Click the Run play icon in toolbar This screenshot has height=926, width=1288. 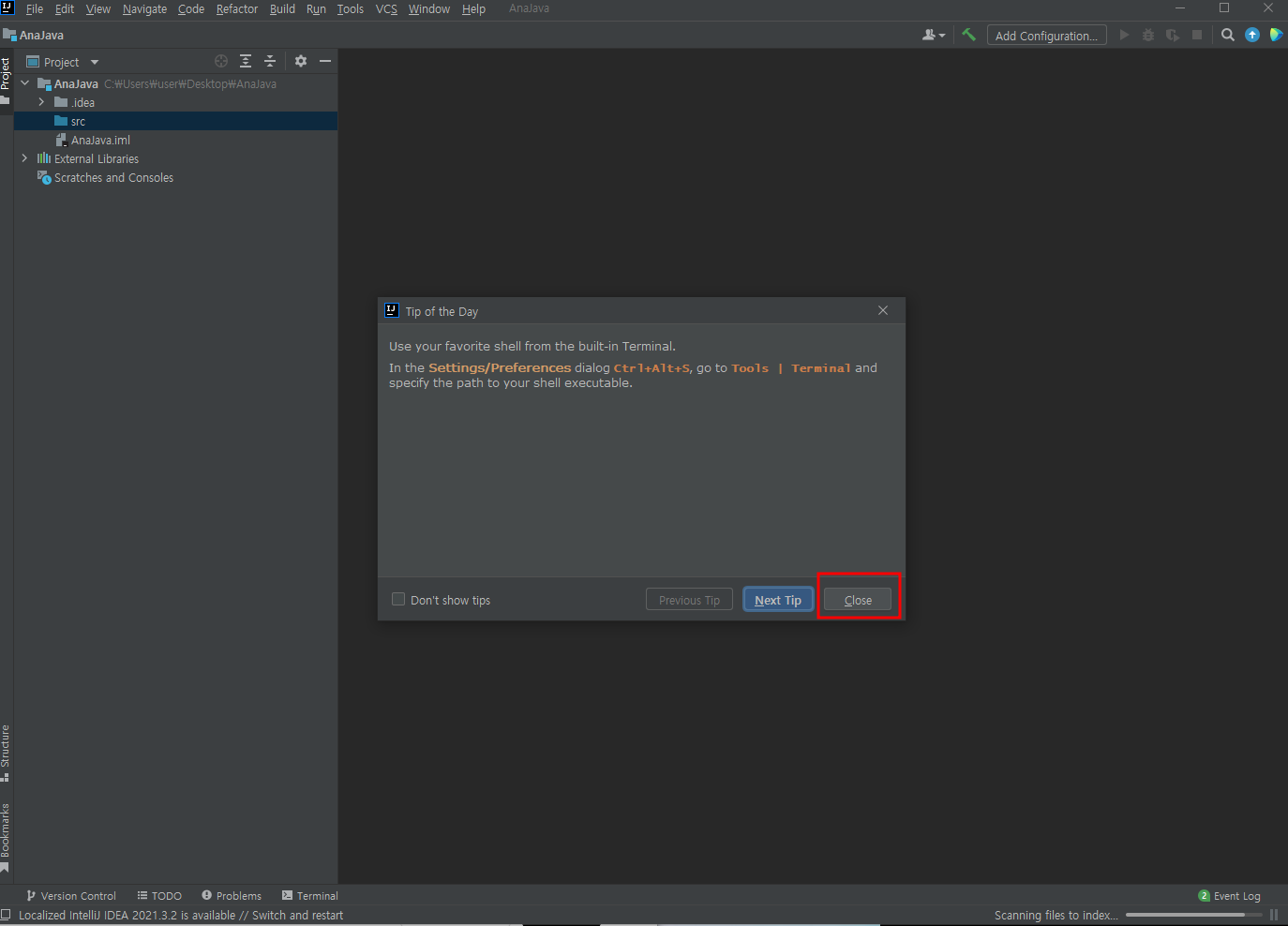pos(1124,35)
